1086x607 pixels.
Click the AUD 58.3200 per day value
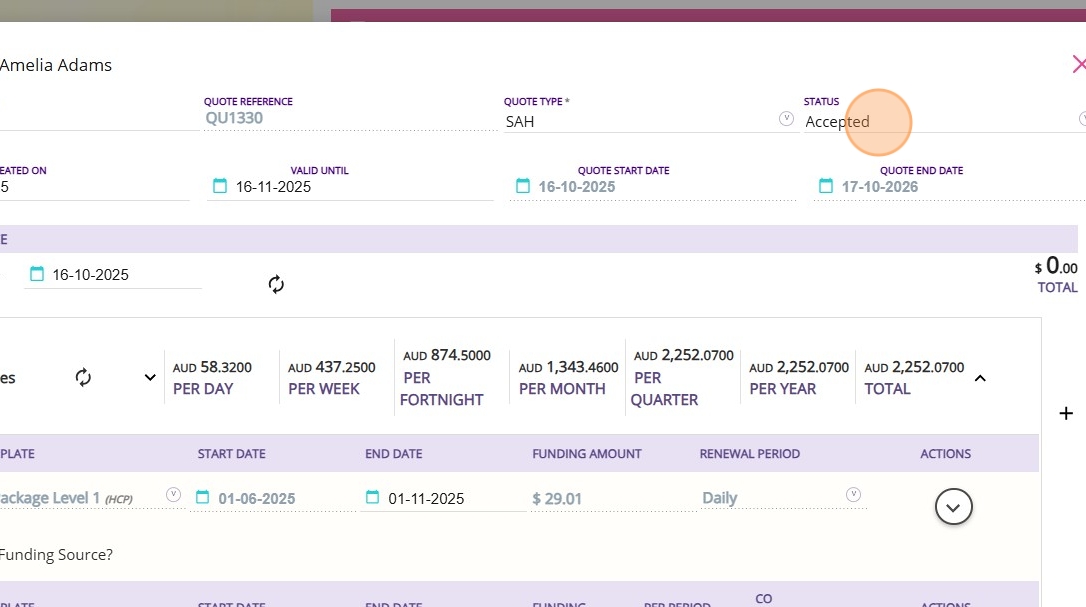pyautogui.click(x=212, y=367)
